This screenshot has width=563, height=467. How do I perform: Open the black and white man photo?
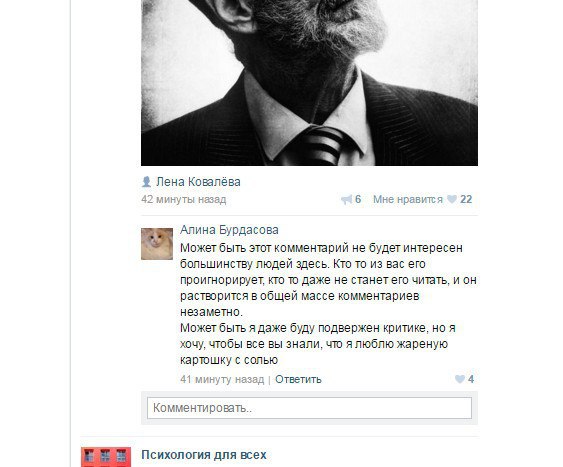[x=309, y=83]
